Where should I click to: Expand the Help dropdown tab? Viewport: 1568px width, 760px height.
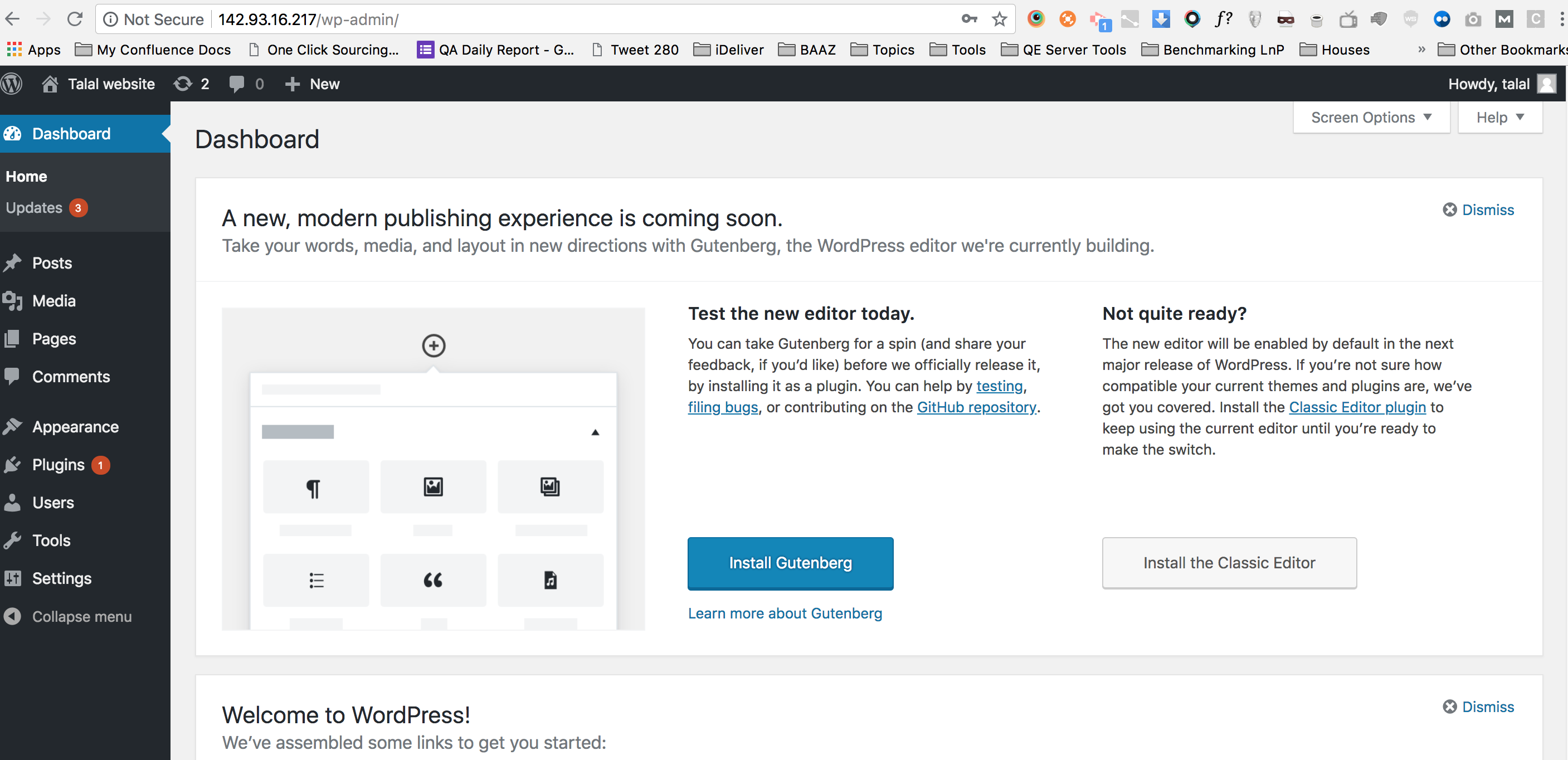point(1499,117)
